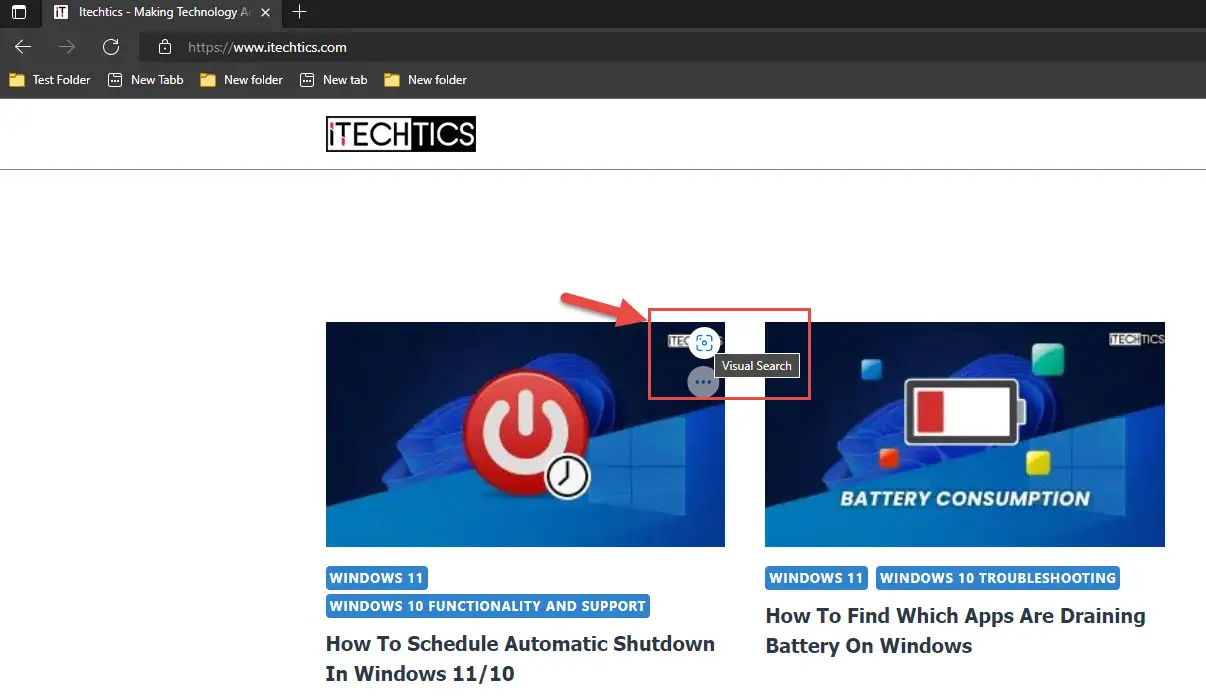Select the Windows 10 Troubleshooting tag

998,578
